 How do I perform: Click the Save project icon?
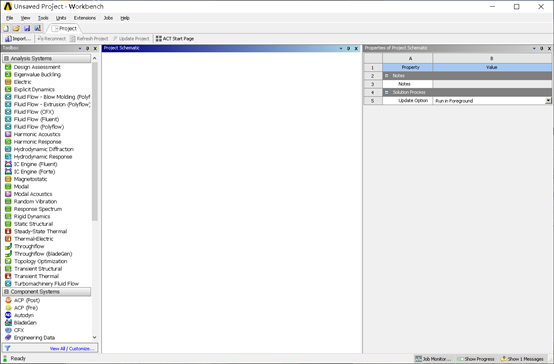click(x=27, y=28)
